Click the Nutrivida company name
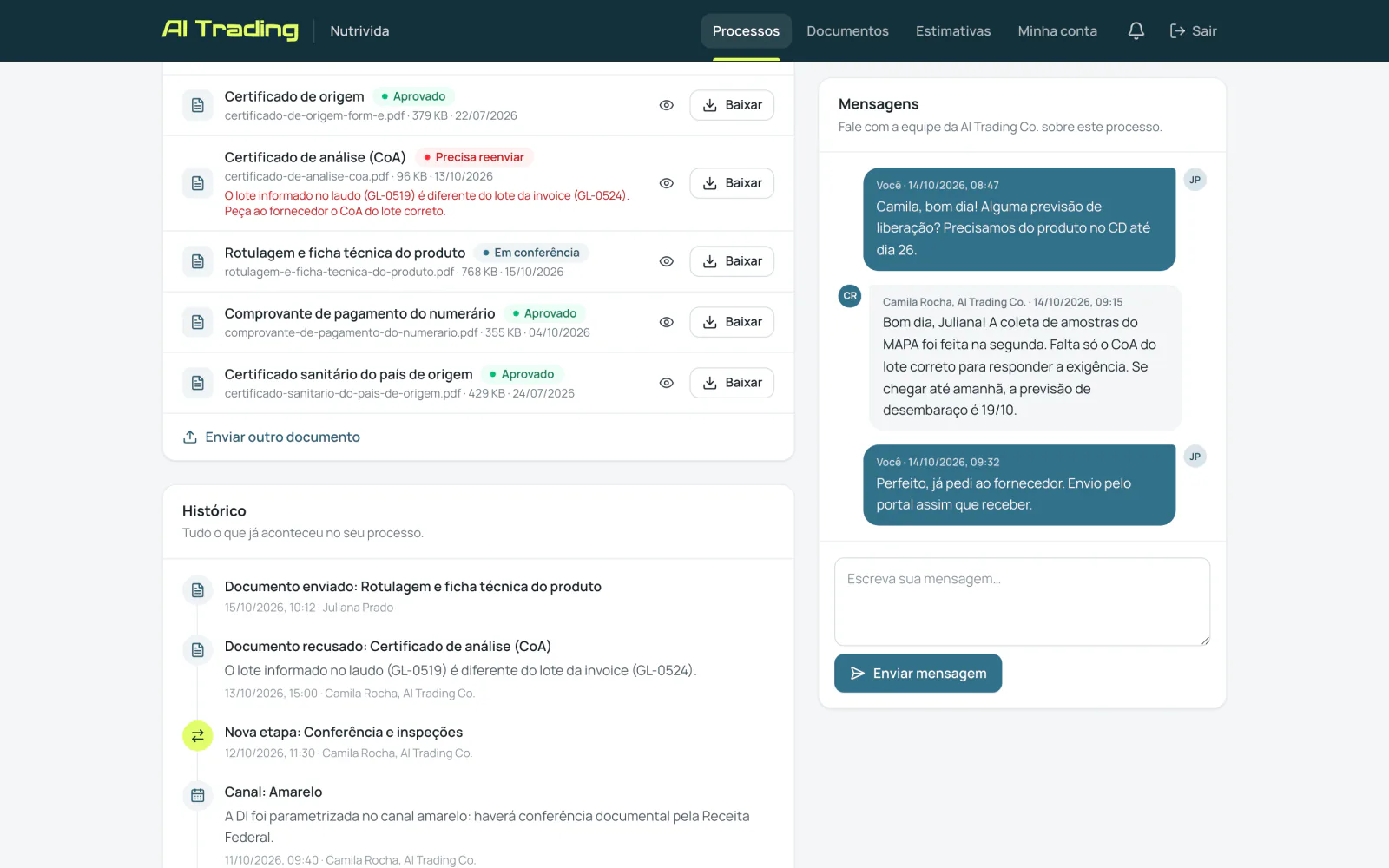 pos(359,31)
